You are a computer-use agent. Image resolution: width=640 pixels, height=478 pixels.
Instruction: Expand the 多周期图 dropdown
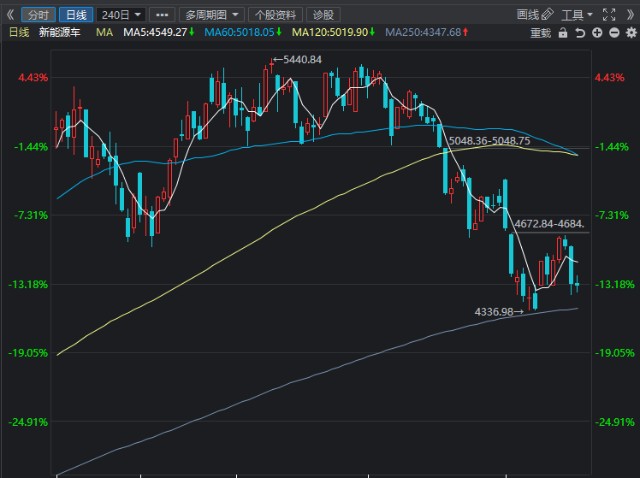tap(211, 15)
